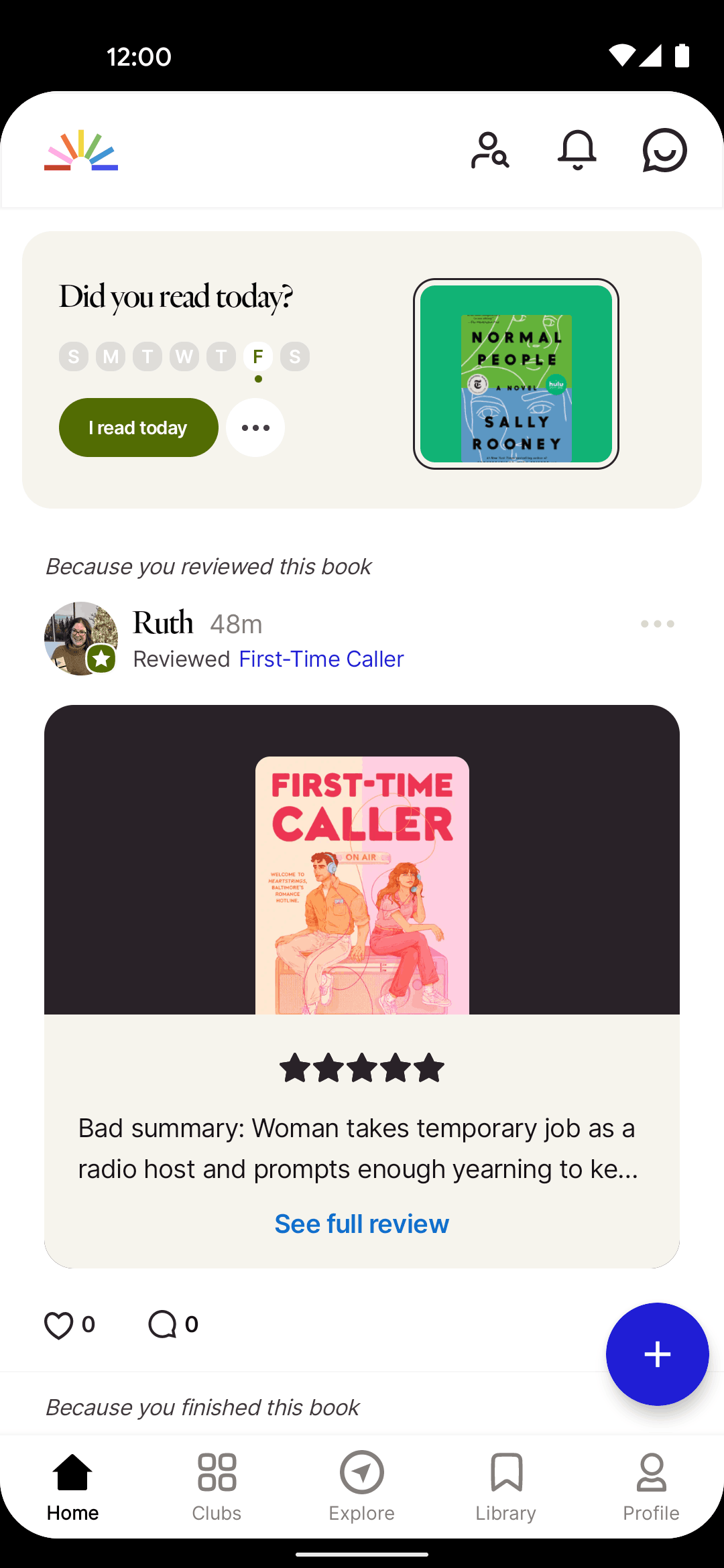Switch to the Library tab

point(506,1486)
